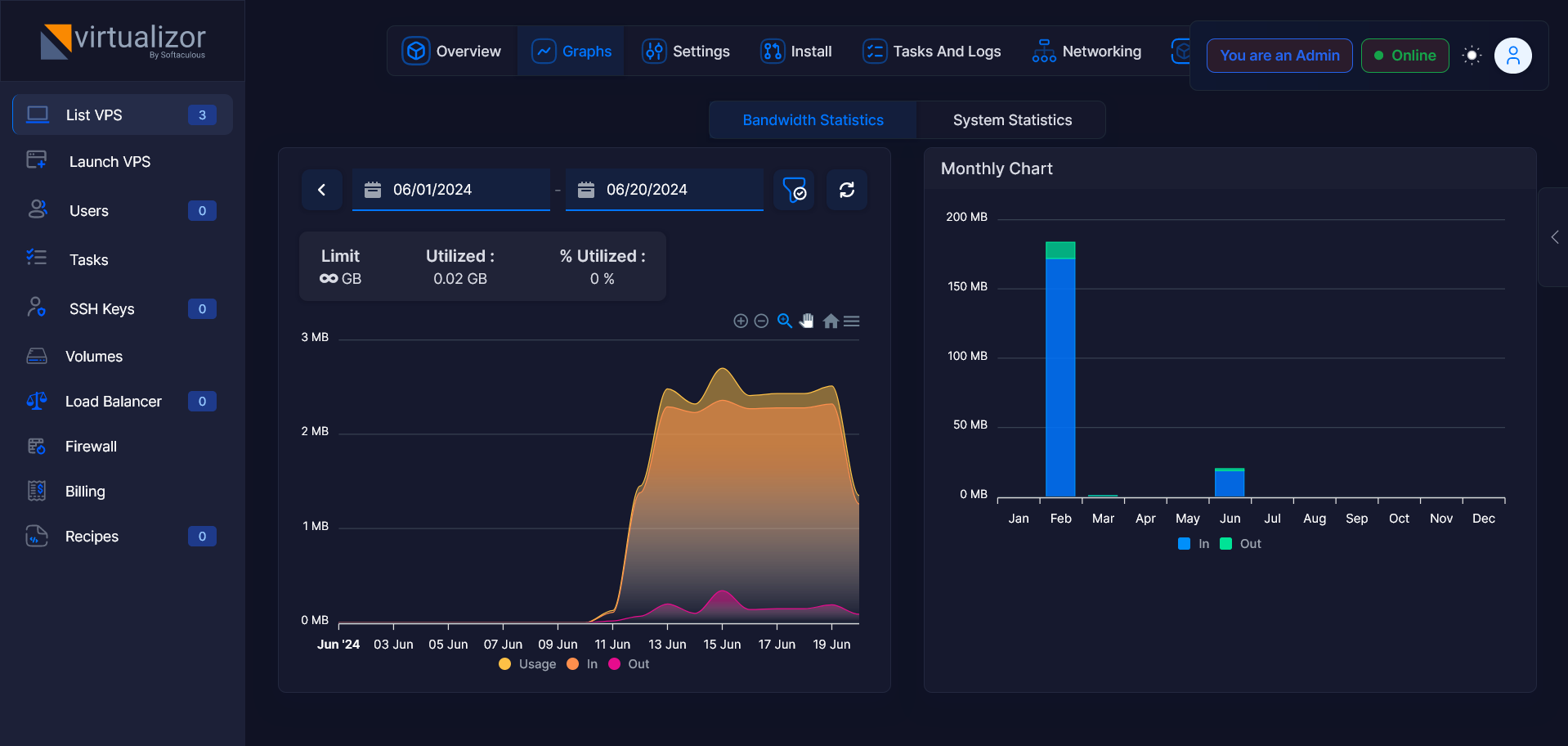Toggle Out series in bandwidth legend
The width and height of the screenshot is (1568, 746).
(629, 664)
